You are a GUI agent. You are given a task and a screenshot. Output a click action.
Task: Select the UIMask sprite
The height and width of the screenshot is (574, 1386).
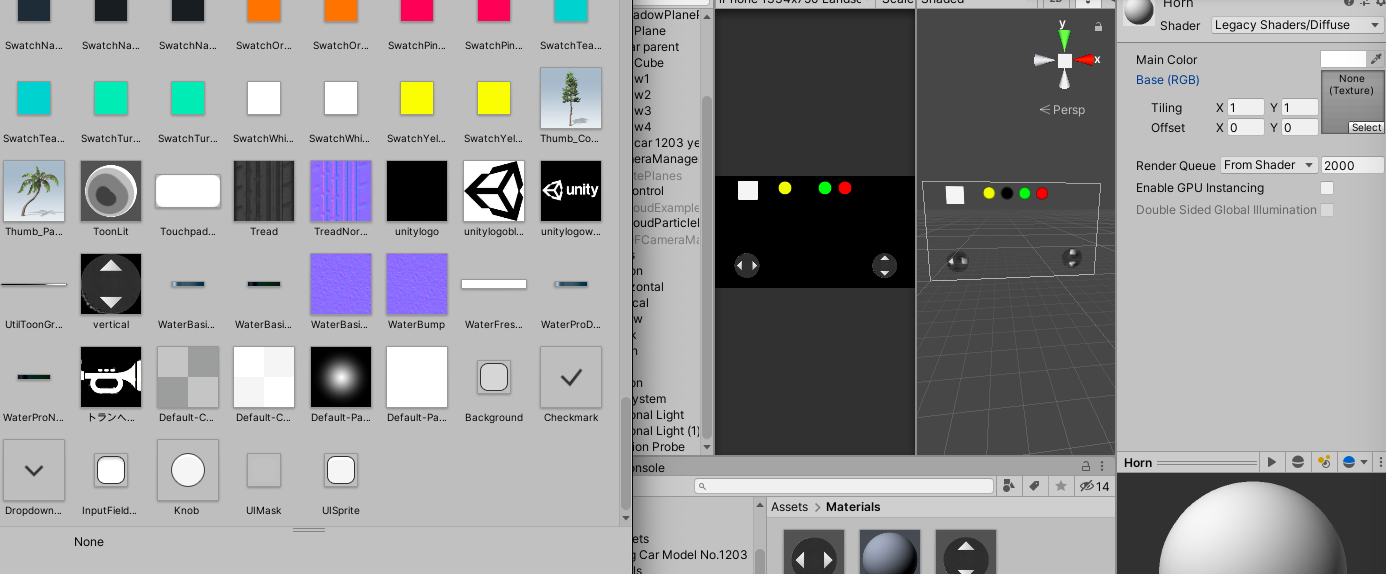[264, 470]
